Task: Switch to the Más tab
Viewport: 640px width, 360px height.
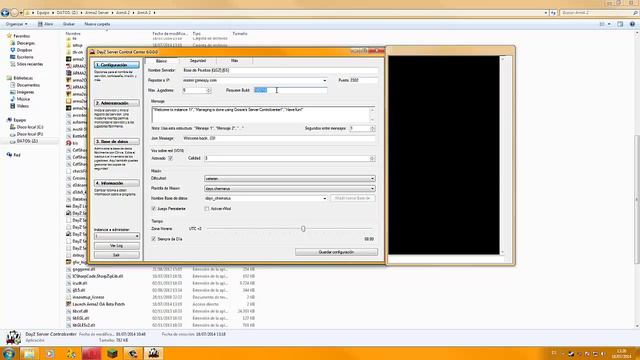Action: pos(234,61)
